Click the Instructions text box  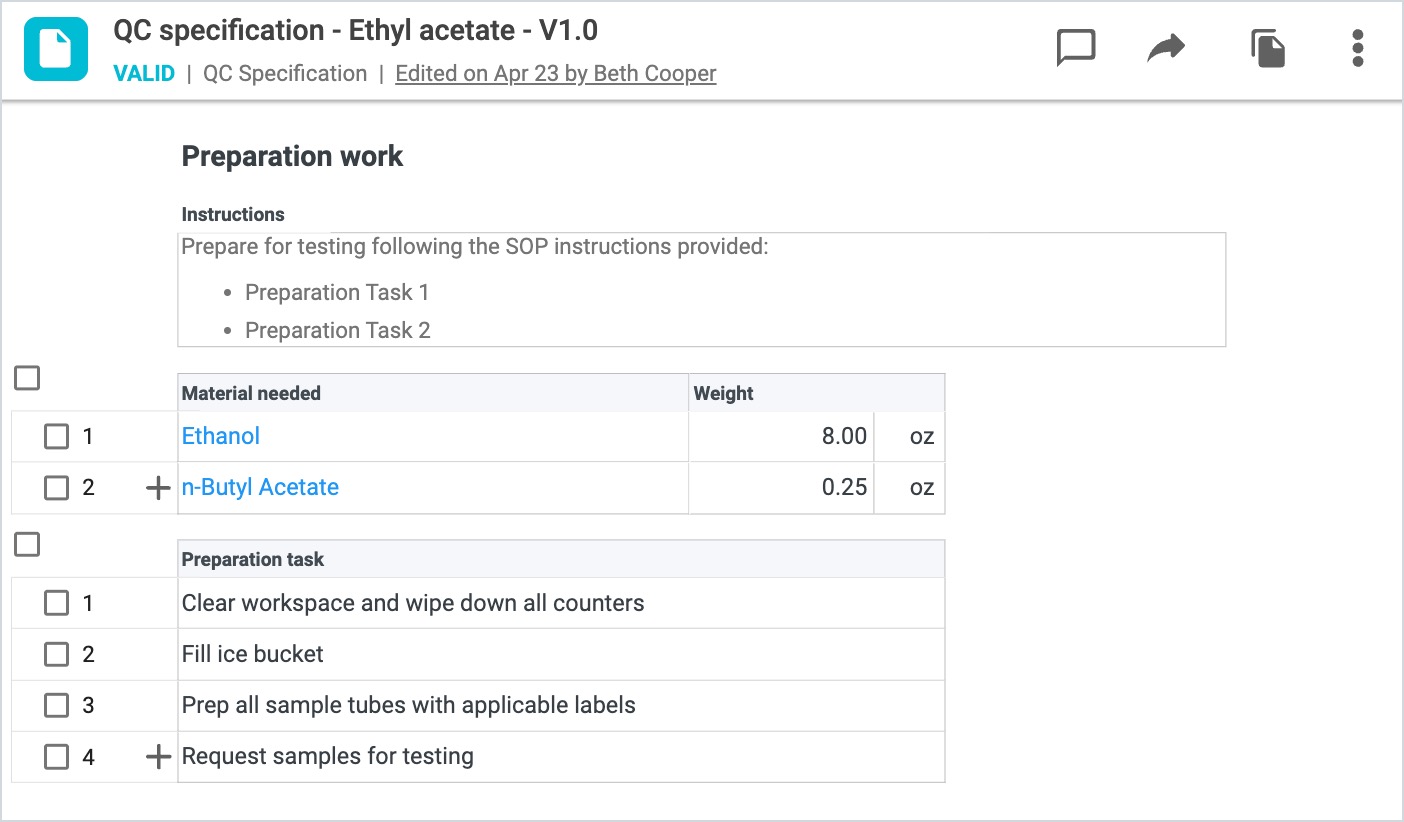(701, 290)
